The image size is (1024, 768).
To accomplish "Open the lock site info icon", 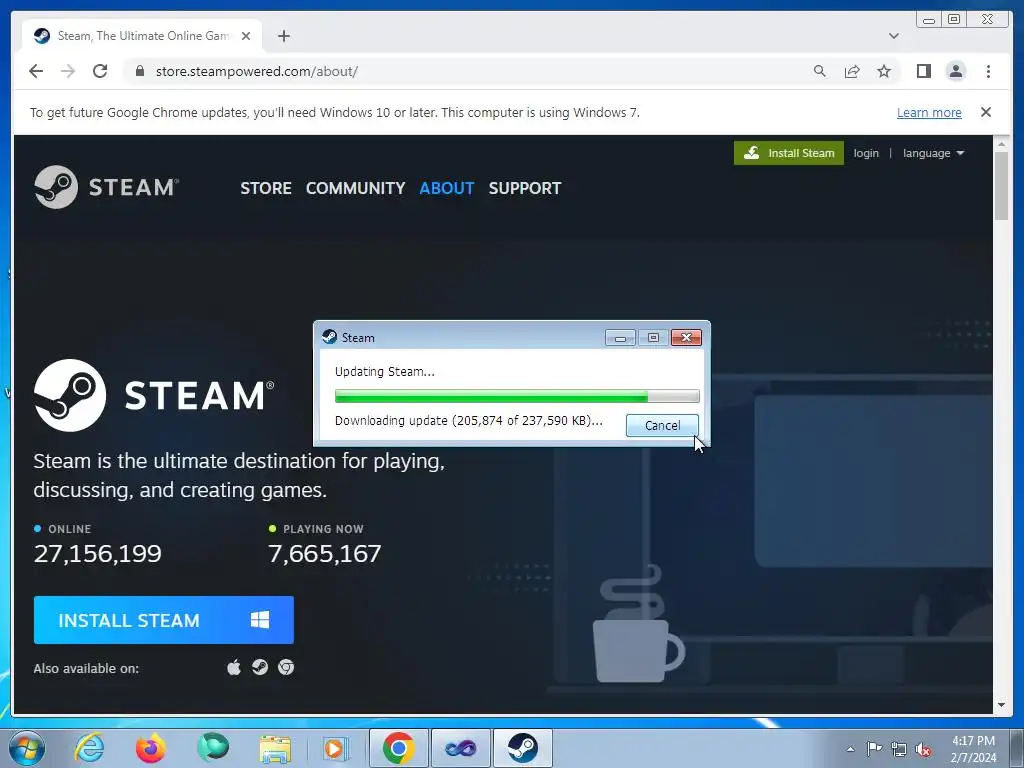I will tap(139, 71).
